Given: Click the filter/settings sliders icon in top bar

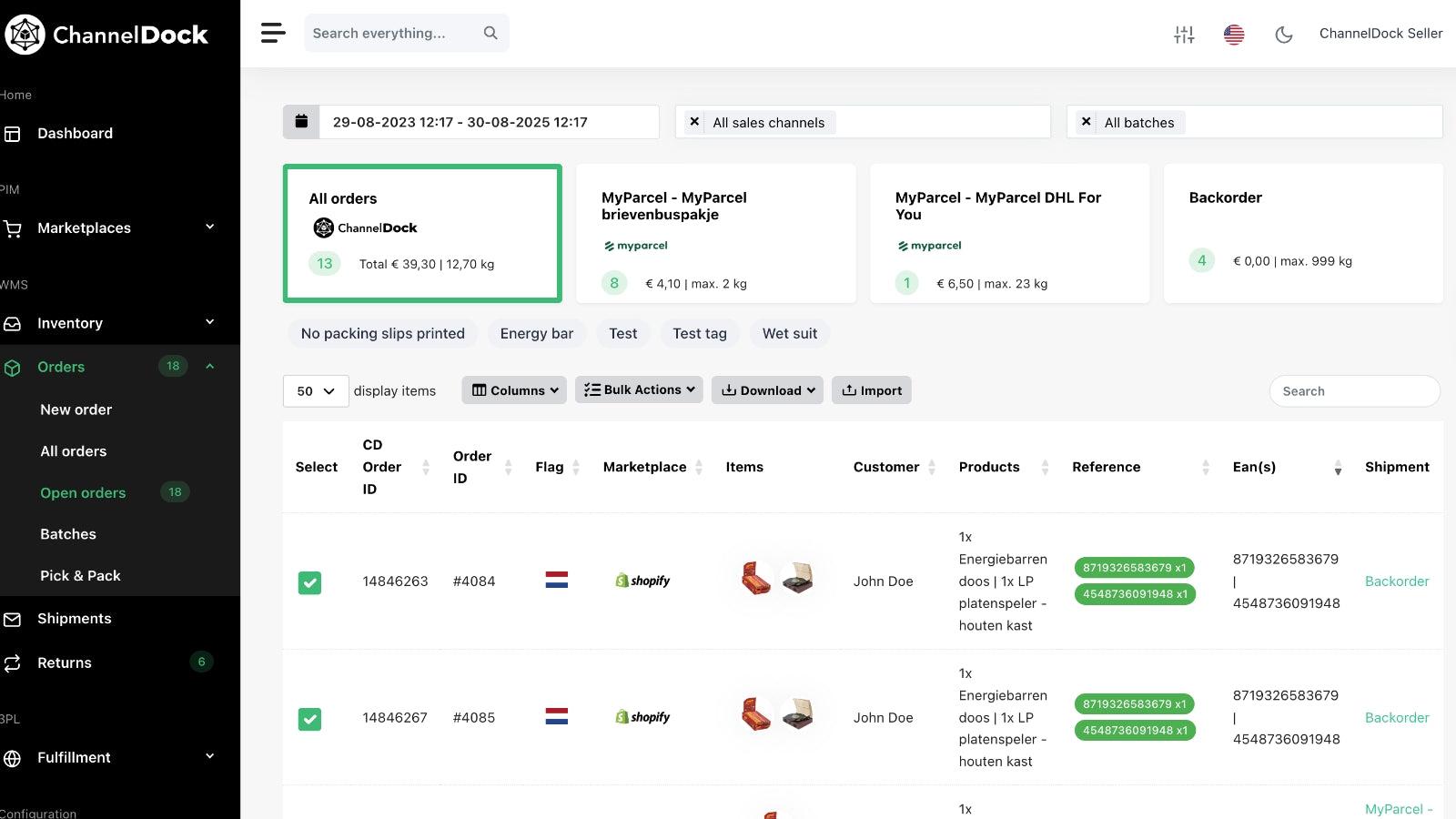Looking at the screenshot, I should click(x=1184, y=34).
